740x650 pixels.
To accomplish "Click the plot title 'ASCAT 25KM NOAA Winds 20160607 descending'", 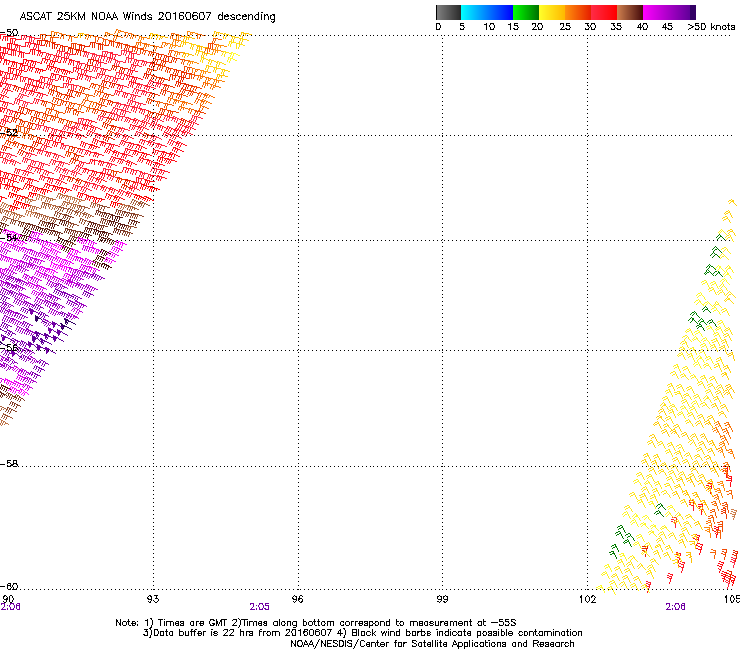I will click(147, 16).
